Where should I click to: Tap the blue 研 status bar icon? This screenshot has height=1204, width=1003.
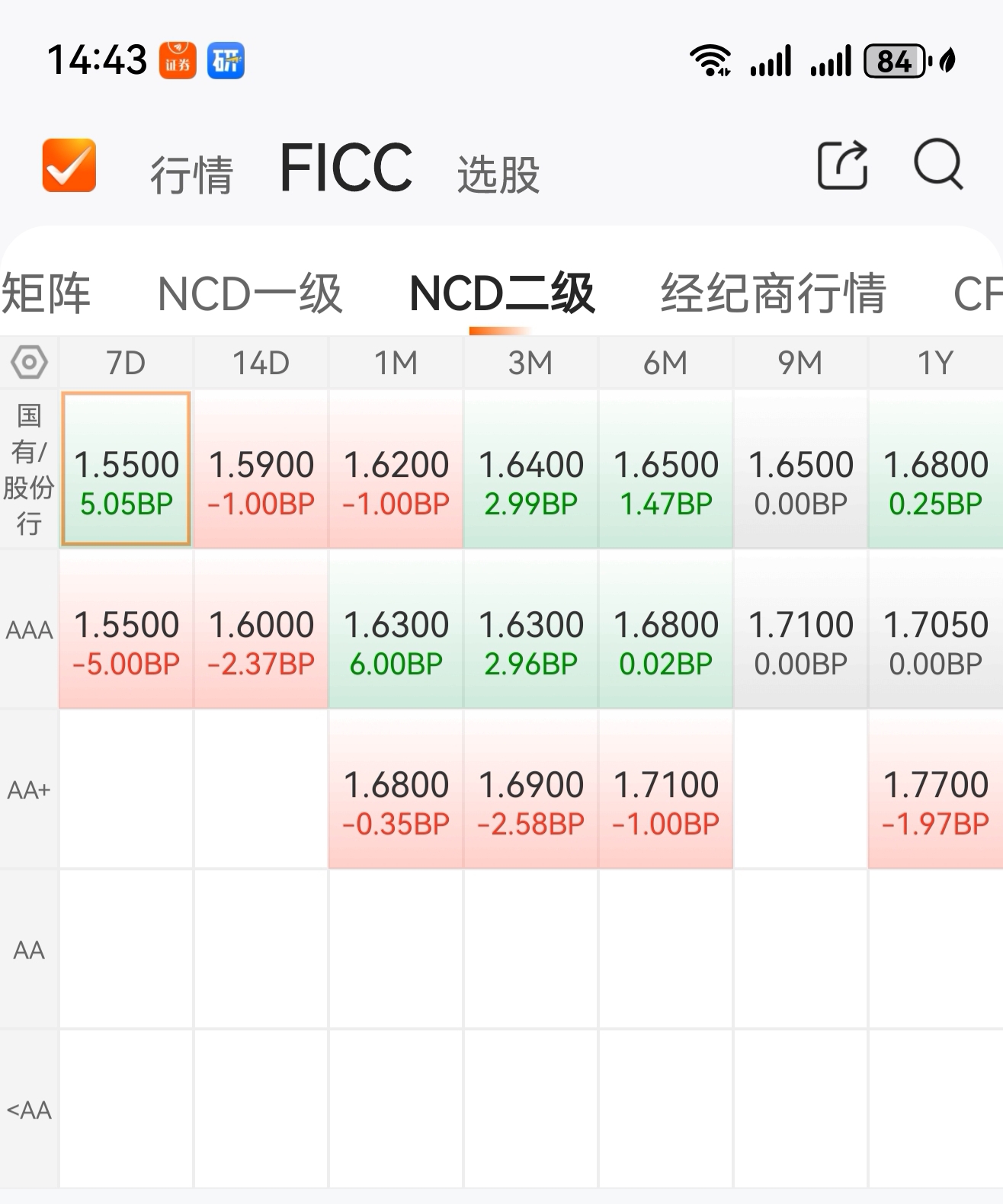(x=226, y=60)
